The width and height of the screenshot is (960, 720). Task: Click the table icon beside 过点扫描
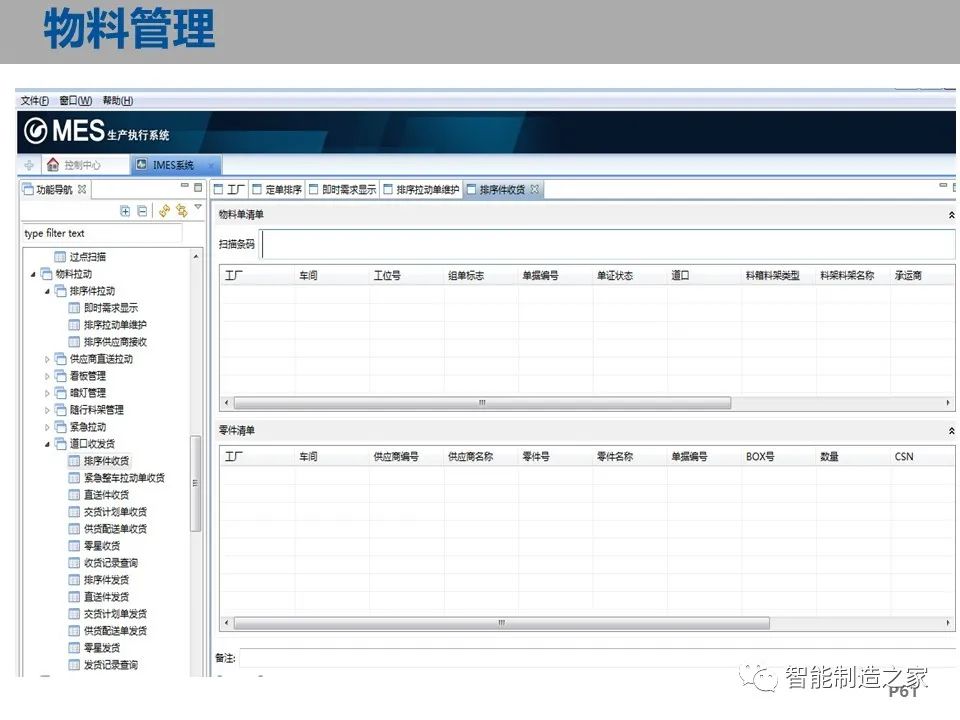(x=60, y=257)
